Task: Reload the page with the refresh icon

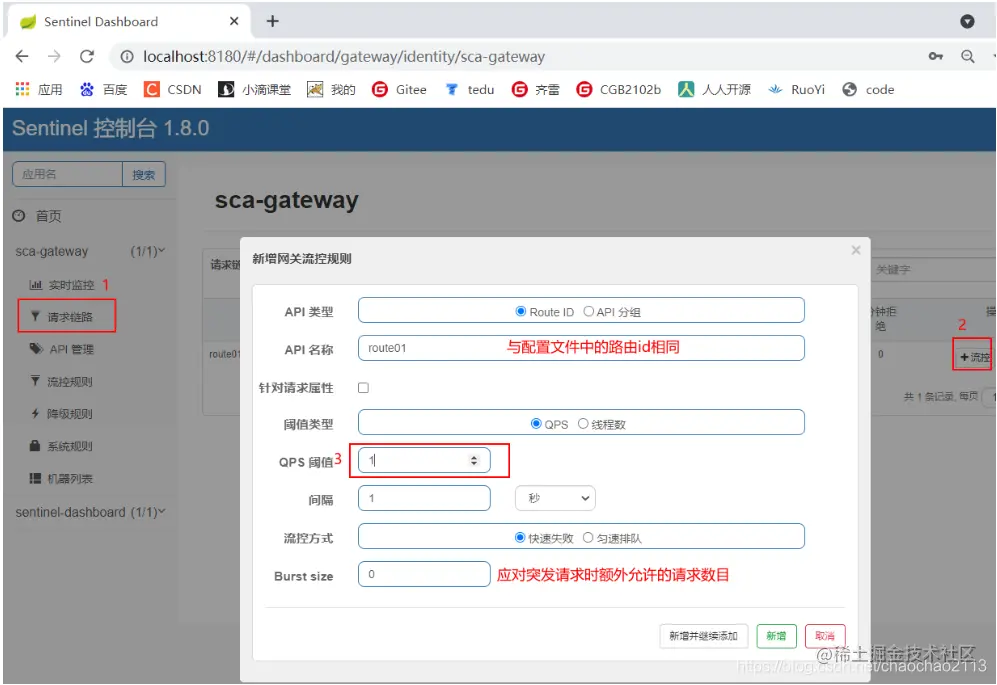Action: pos(87,57)
